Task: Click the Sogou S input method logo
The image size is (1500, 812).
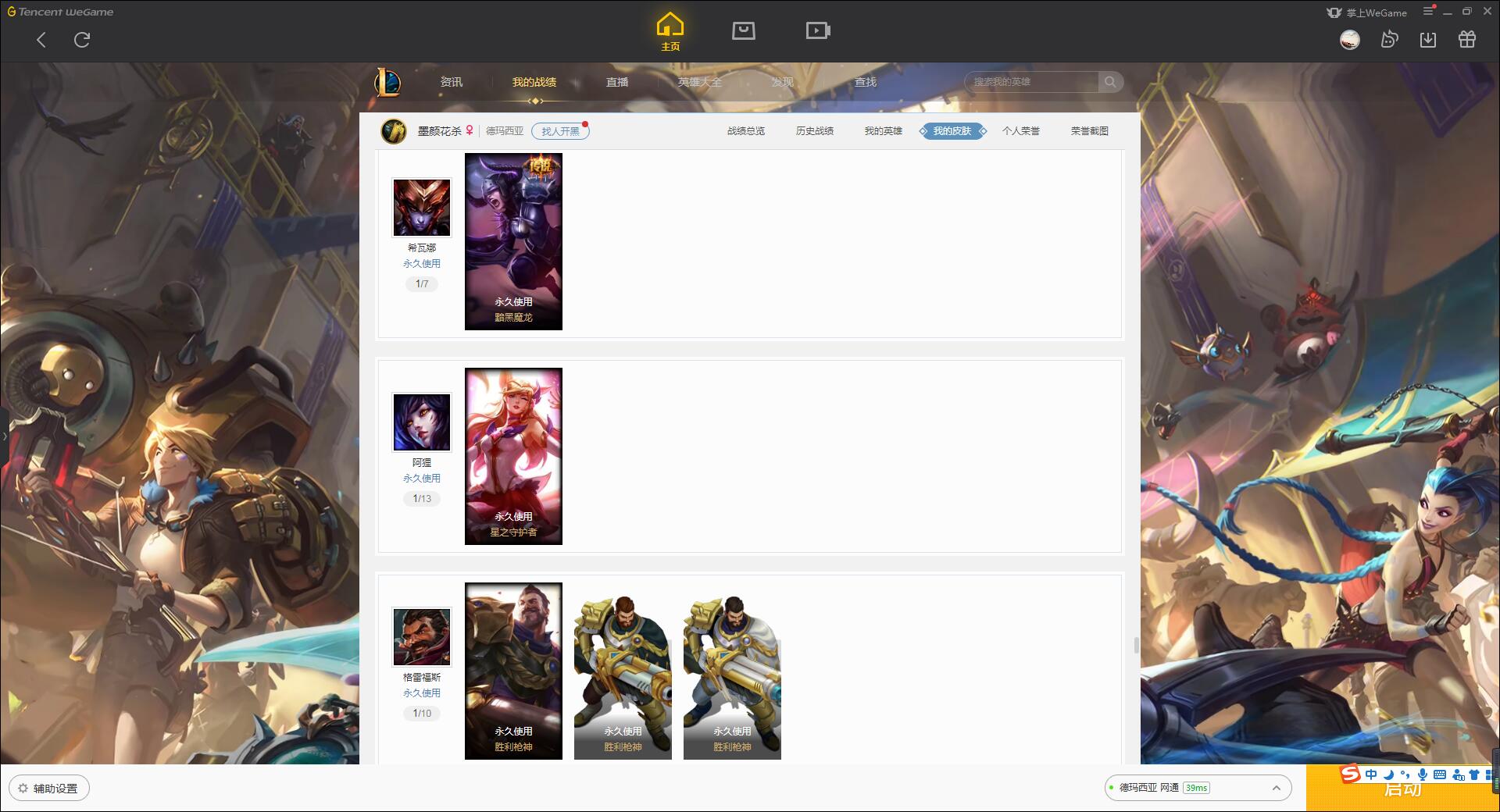Action: click(x=1350, y=774)
